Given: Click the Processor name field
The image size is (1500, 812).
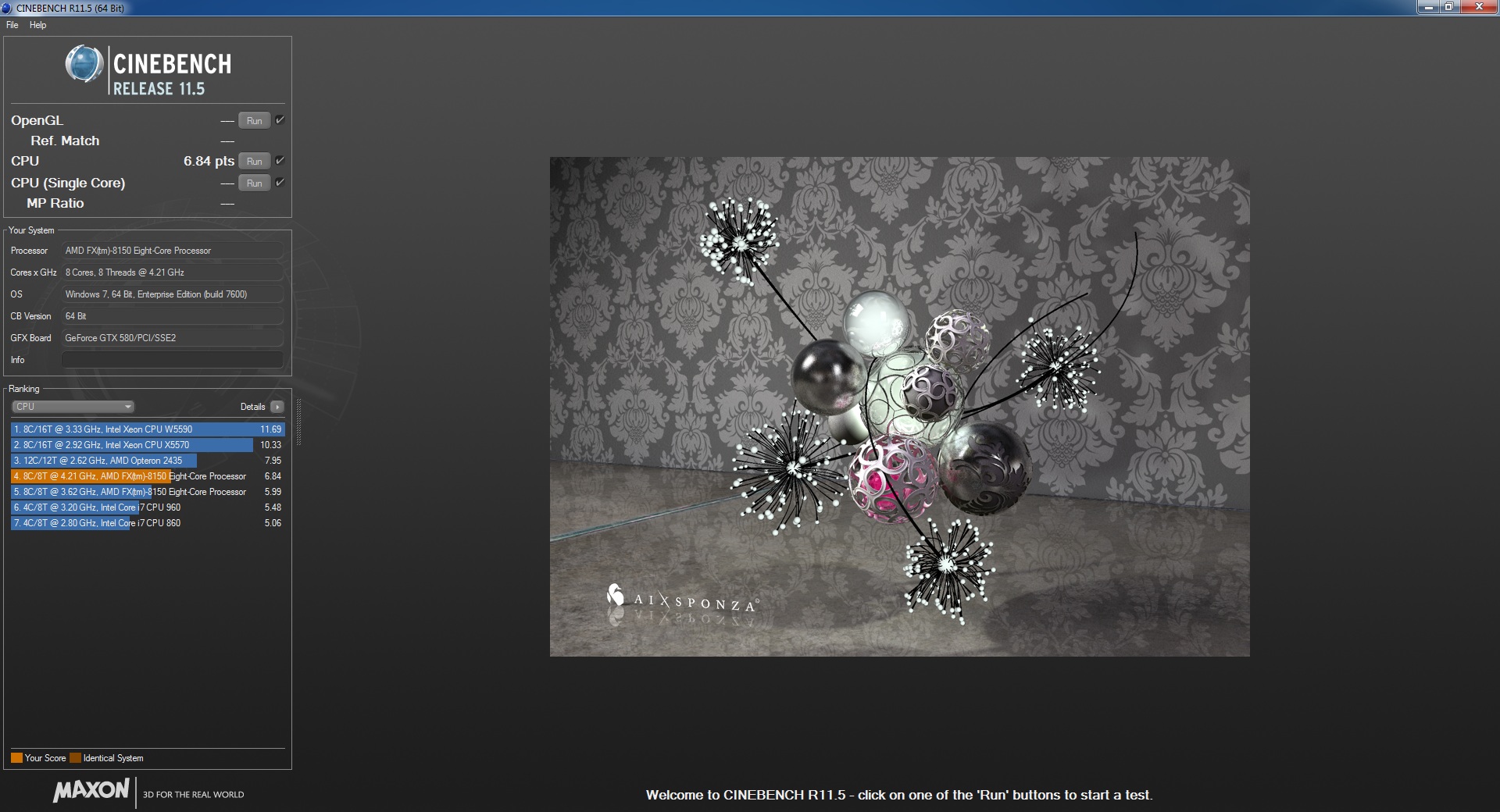Looking at the screenshot, I should 172,251.
